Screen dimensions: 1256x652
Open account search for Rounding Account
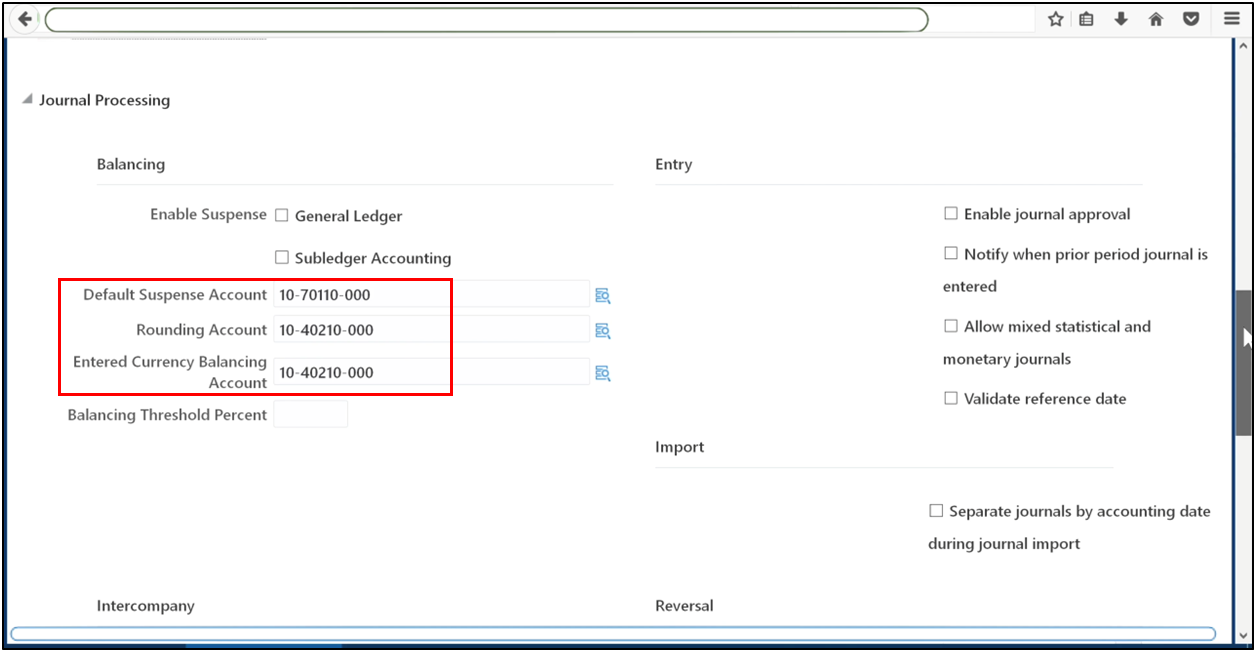(x=602, y=329)
